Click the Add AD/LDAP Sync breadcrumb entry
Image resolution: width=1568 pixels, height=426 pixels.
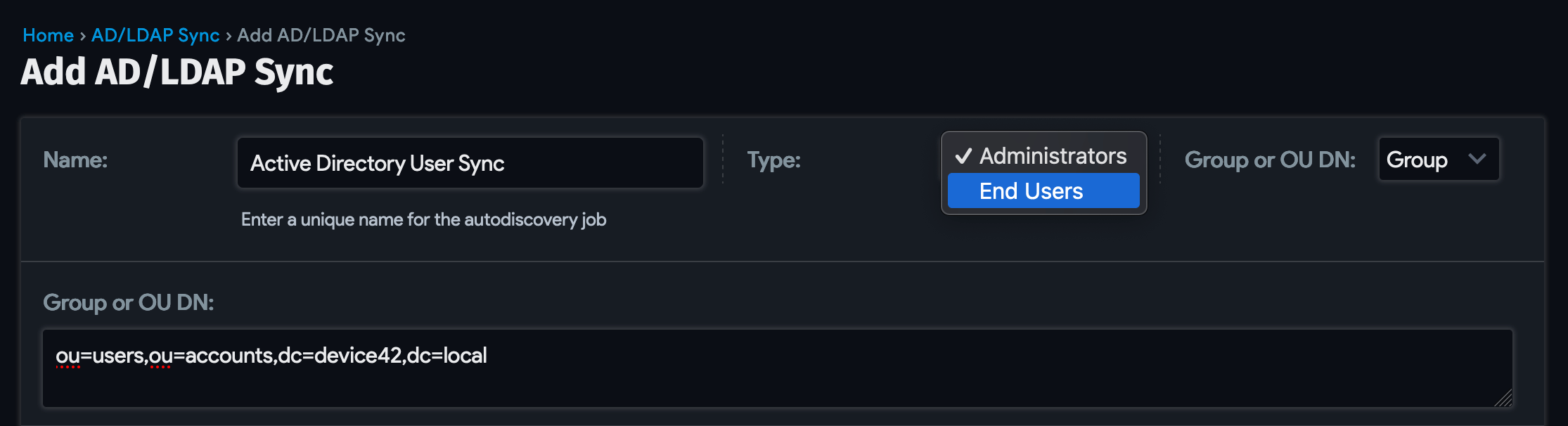[321, 34]
